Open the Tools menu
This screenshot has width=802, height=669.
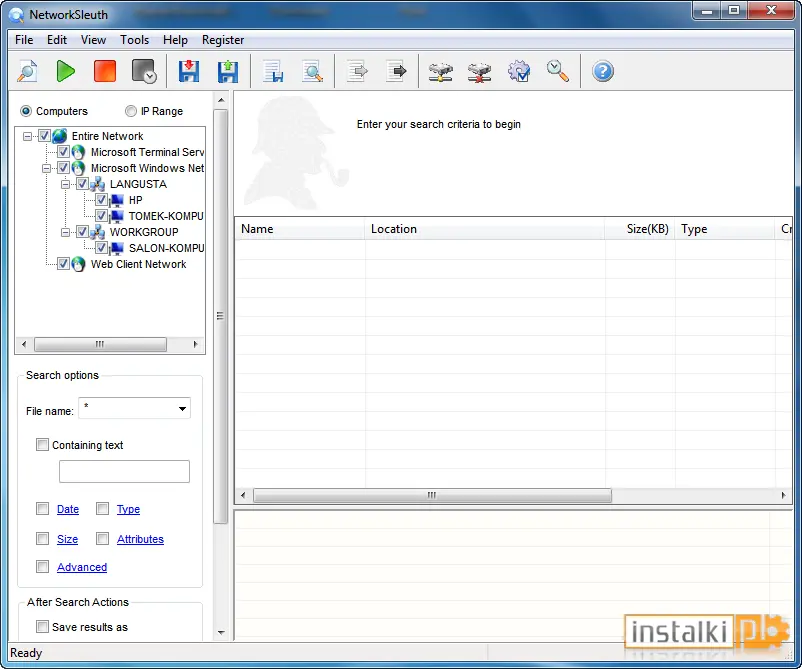(x=135, y=40)
